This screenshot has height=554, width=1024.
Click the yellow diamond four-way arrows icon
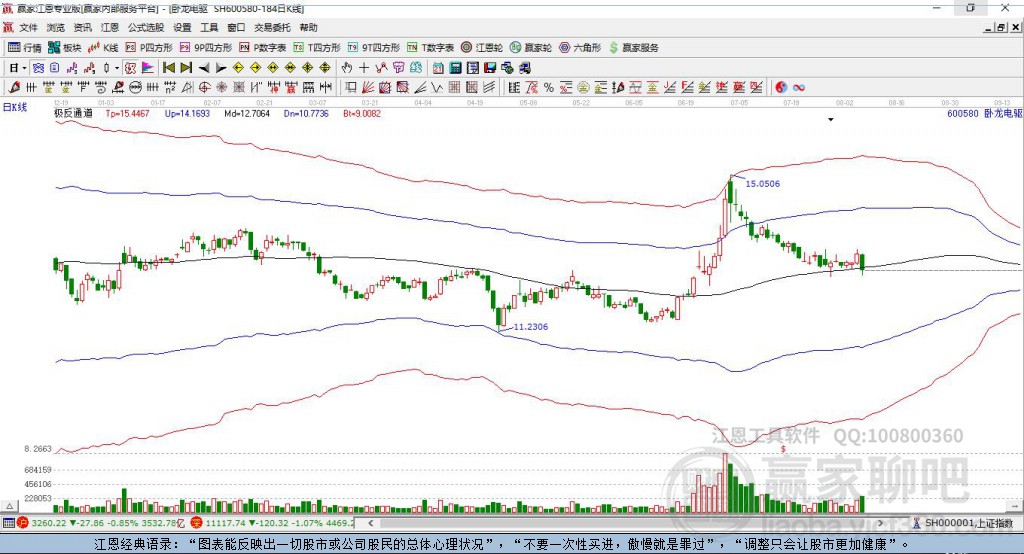[x=307, y=68]
